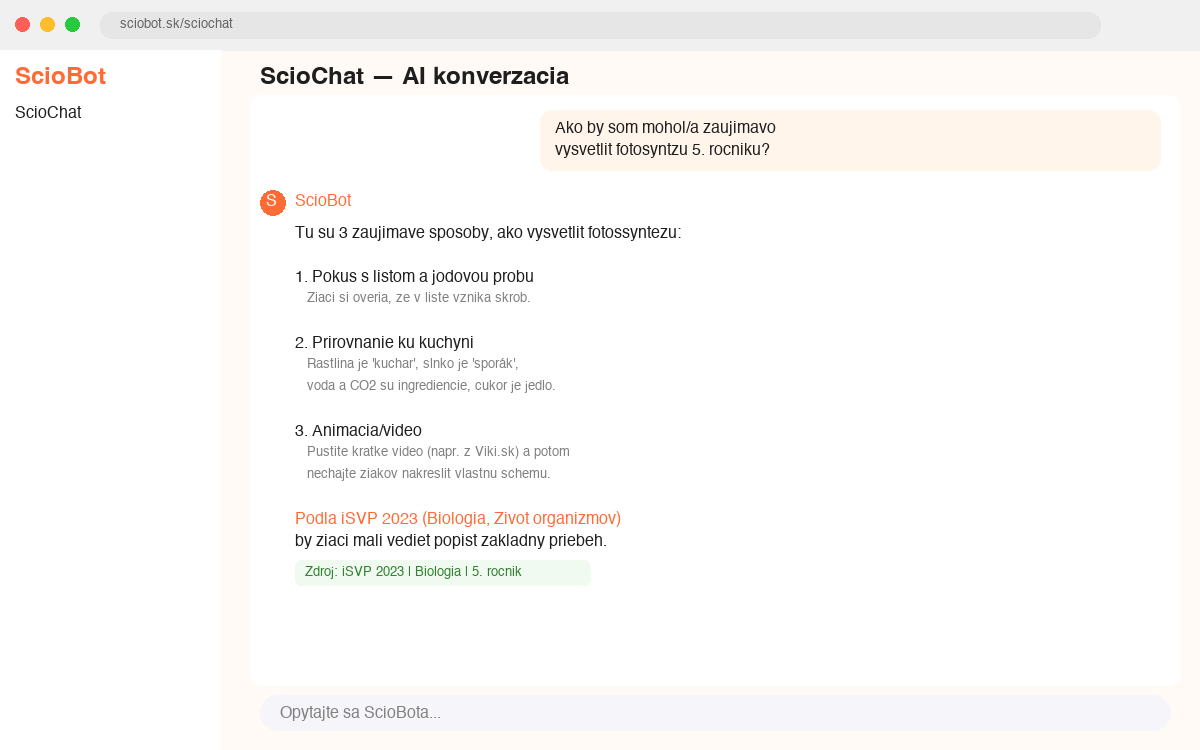Click the ScioChat — AI konverzacia heading
Image resolution: width=1200 pixels, height=750 pixels.
point(414,76)
